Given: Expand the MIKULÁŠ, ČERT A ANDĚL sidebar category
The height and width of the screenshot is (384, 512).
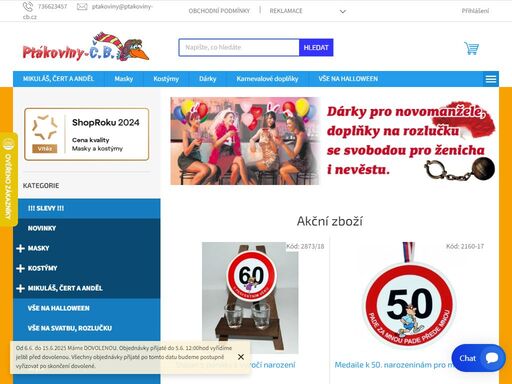Looking at the screenshot, I should click(x=20, y=288).
